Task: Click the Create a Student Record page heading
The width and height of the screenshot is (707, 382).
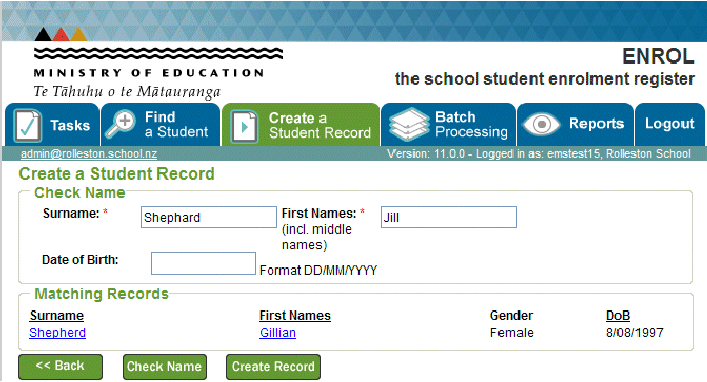Action: click(x=116, y=174)
